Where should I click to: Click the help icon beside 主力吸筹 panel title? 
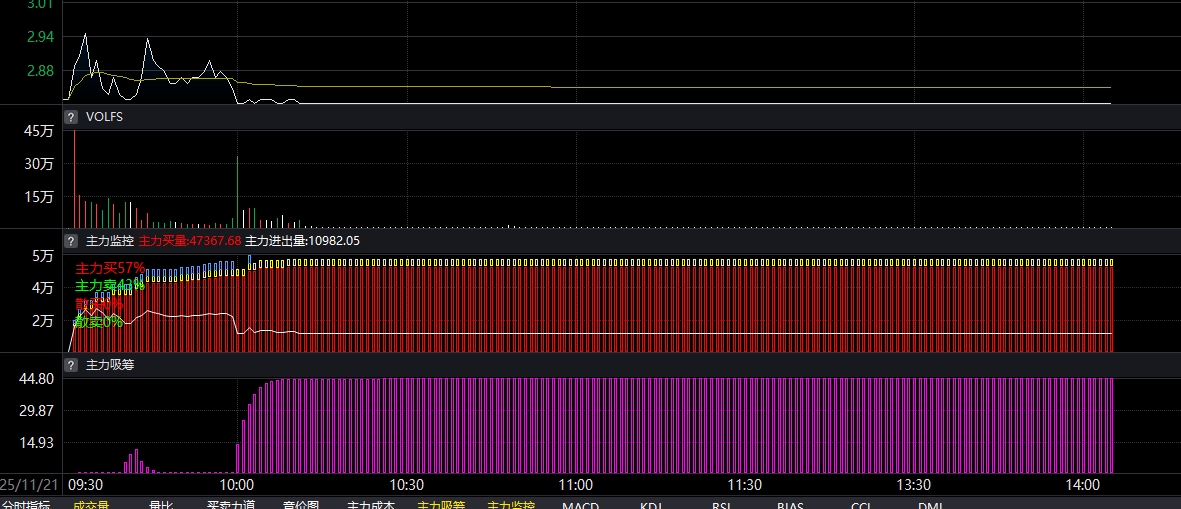(71, 365)
